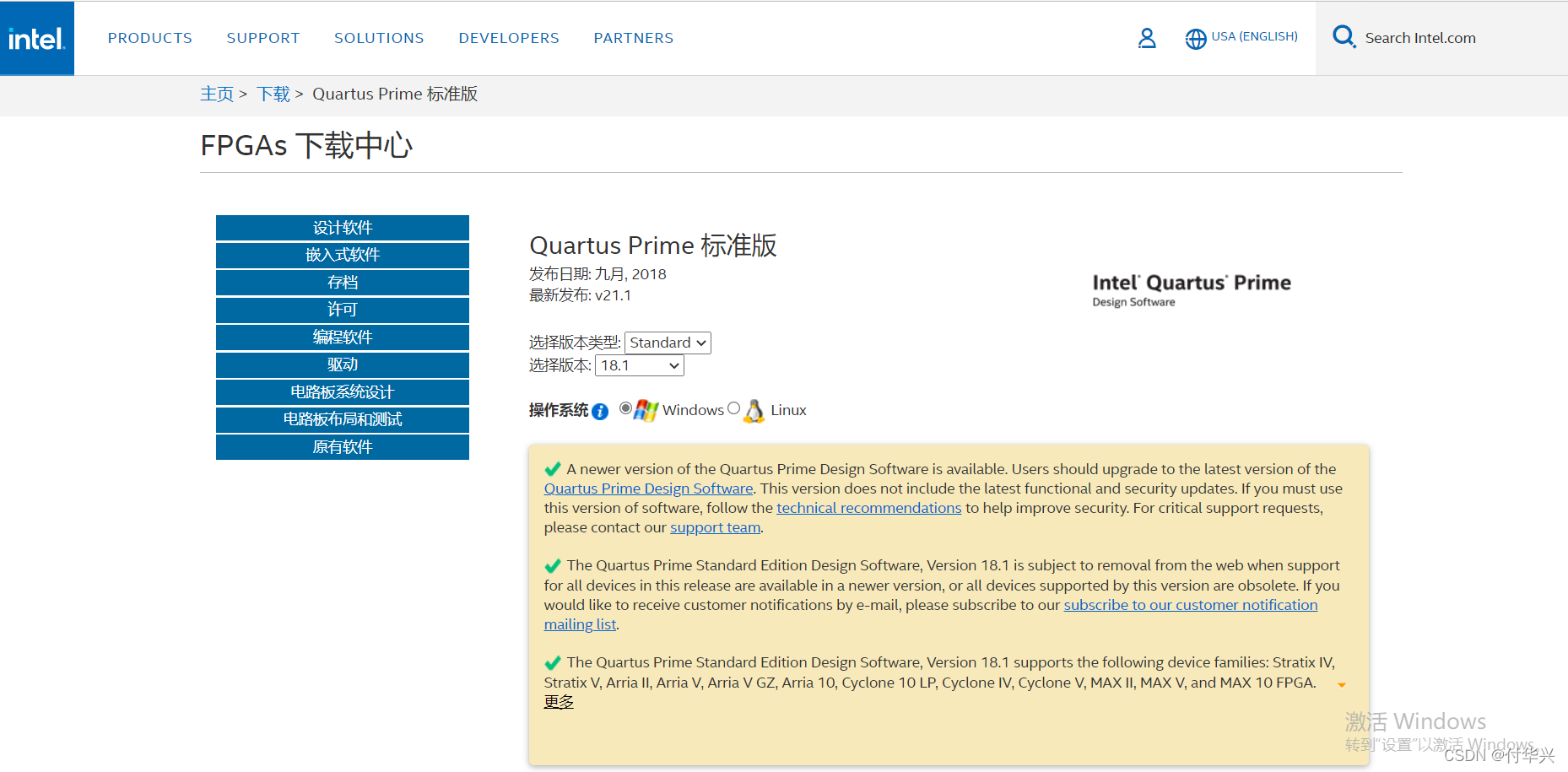This screenshot has width=1568, height=772.
Task: Open the SOLUTIONS menu
Action: (x=379, y=38)
